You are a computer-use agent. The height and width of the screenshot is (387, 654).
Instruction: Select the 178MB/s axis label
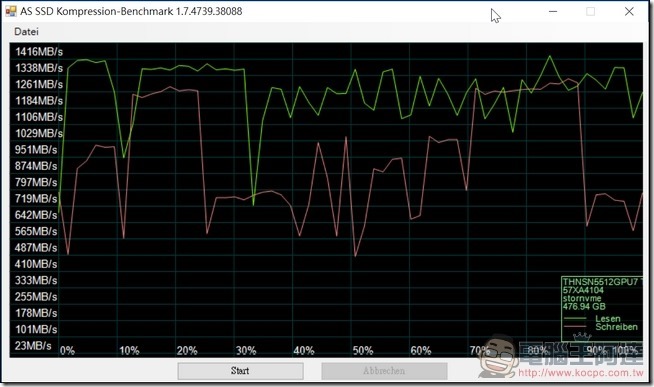(36, 313)
